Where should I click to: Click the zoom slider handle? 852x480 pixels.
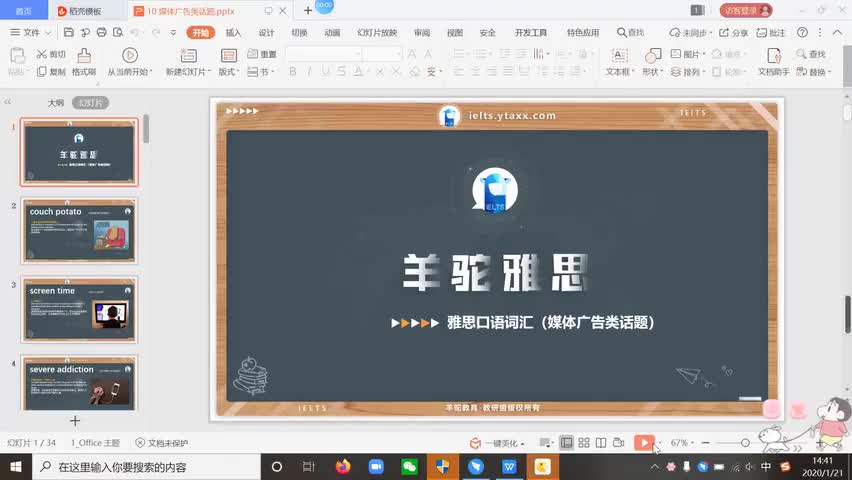745,442
